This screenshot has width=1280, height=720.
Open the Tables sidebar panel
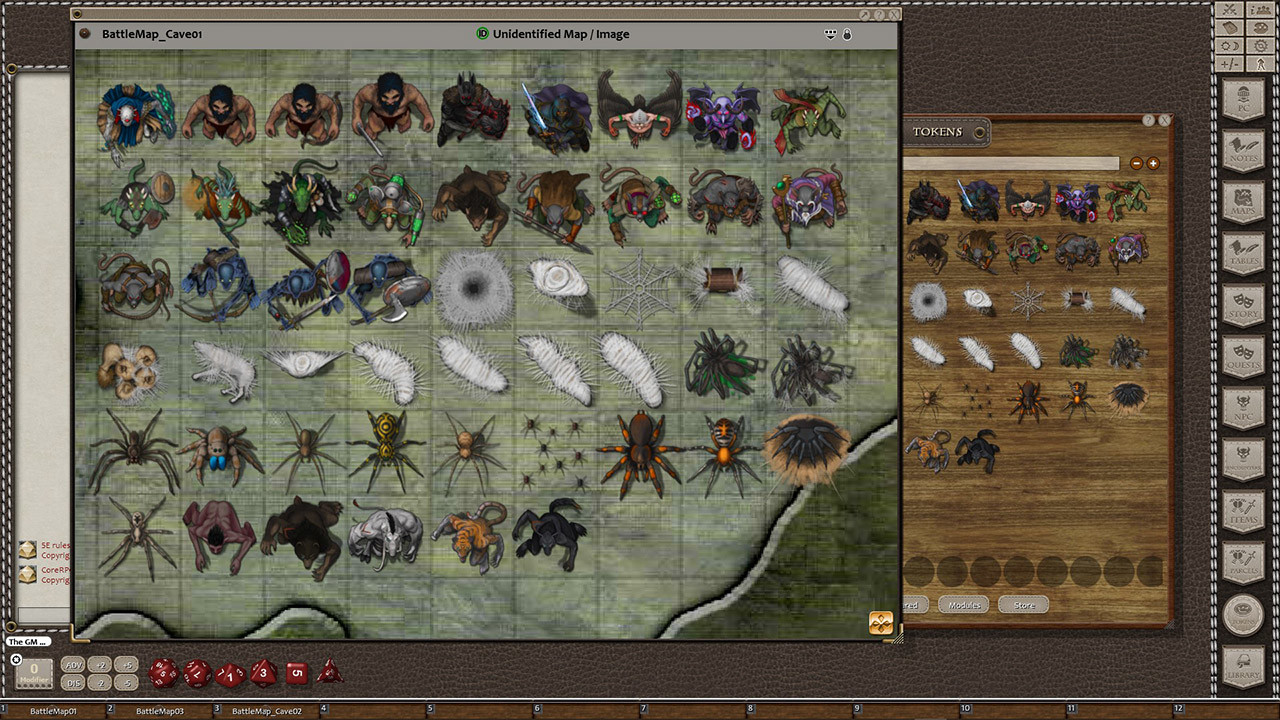(1244, 254)
